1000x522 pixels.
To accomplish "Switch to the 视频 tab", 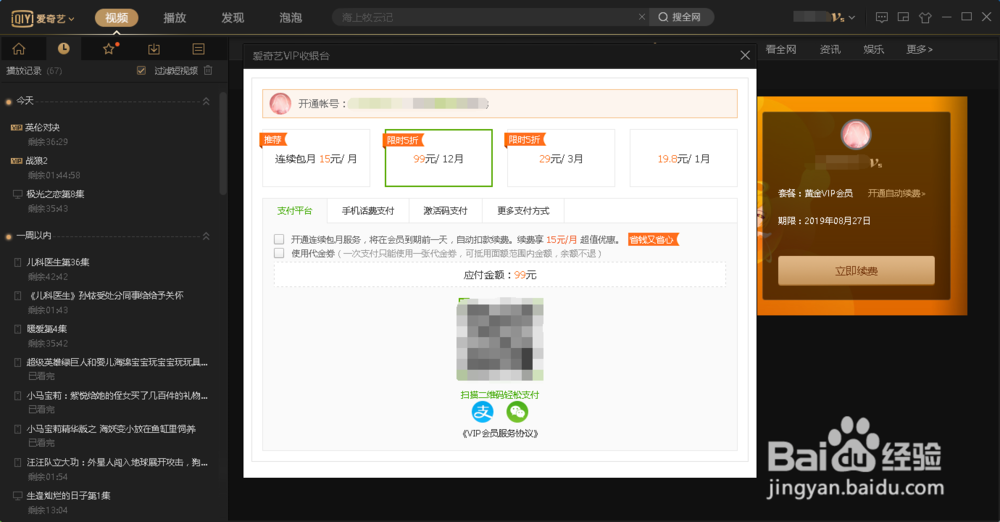I will click(x=117, y=18).
